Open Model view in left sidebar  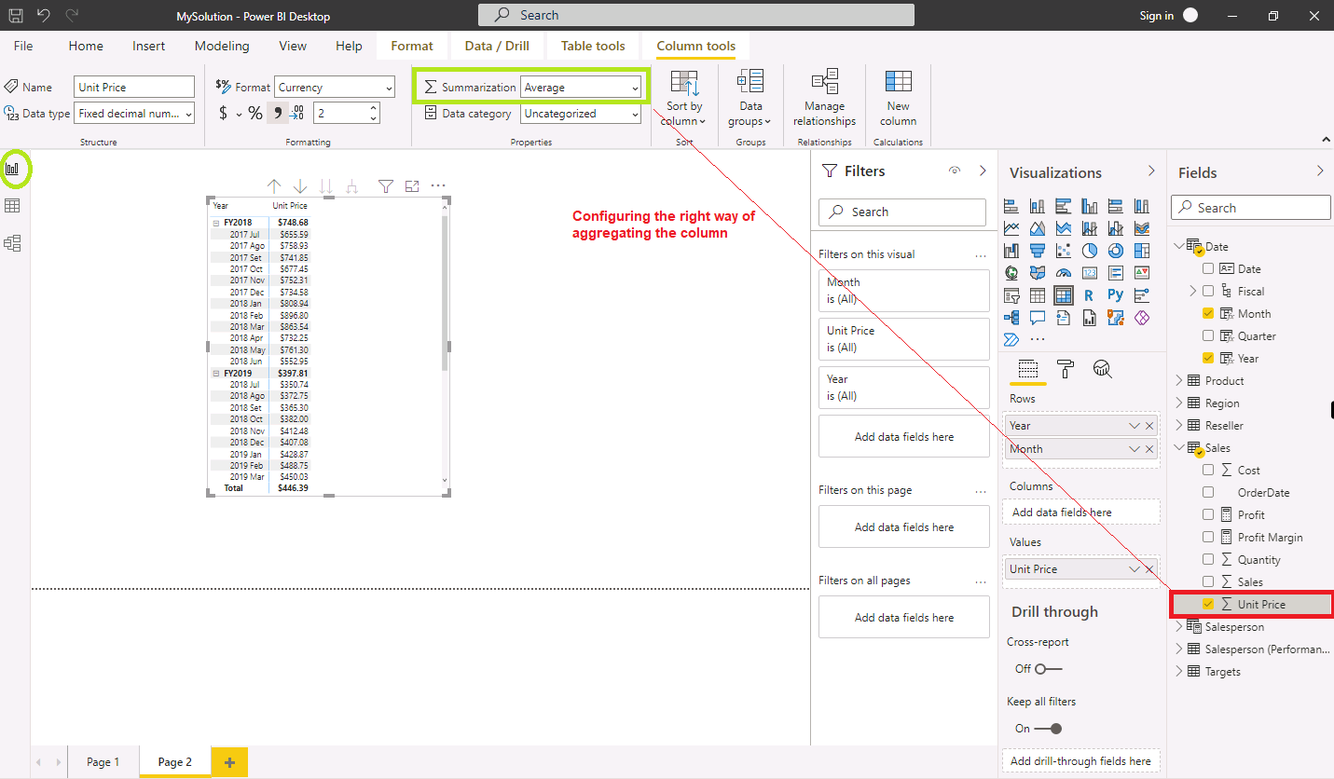tap(13, 243)
